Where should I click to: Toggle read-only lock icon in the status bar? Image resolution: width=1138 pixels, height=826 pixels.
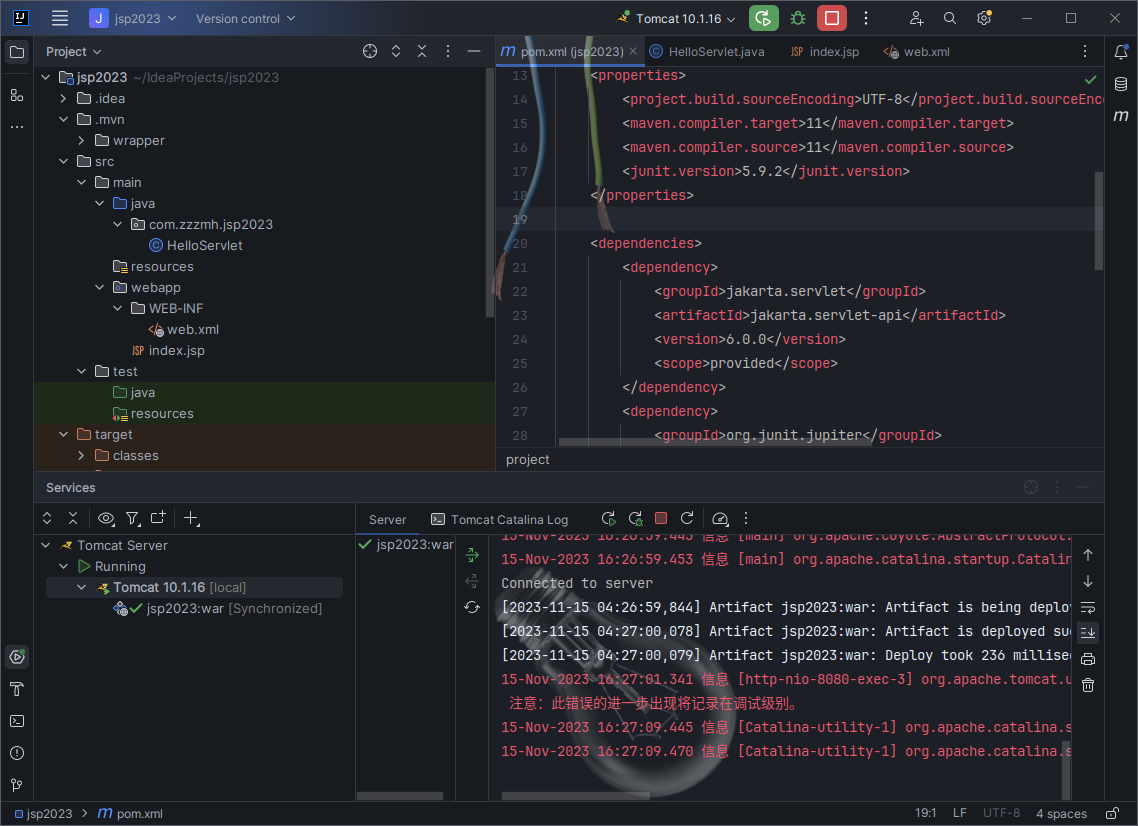[x=1112, y=813]
